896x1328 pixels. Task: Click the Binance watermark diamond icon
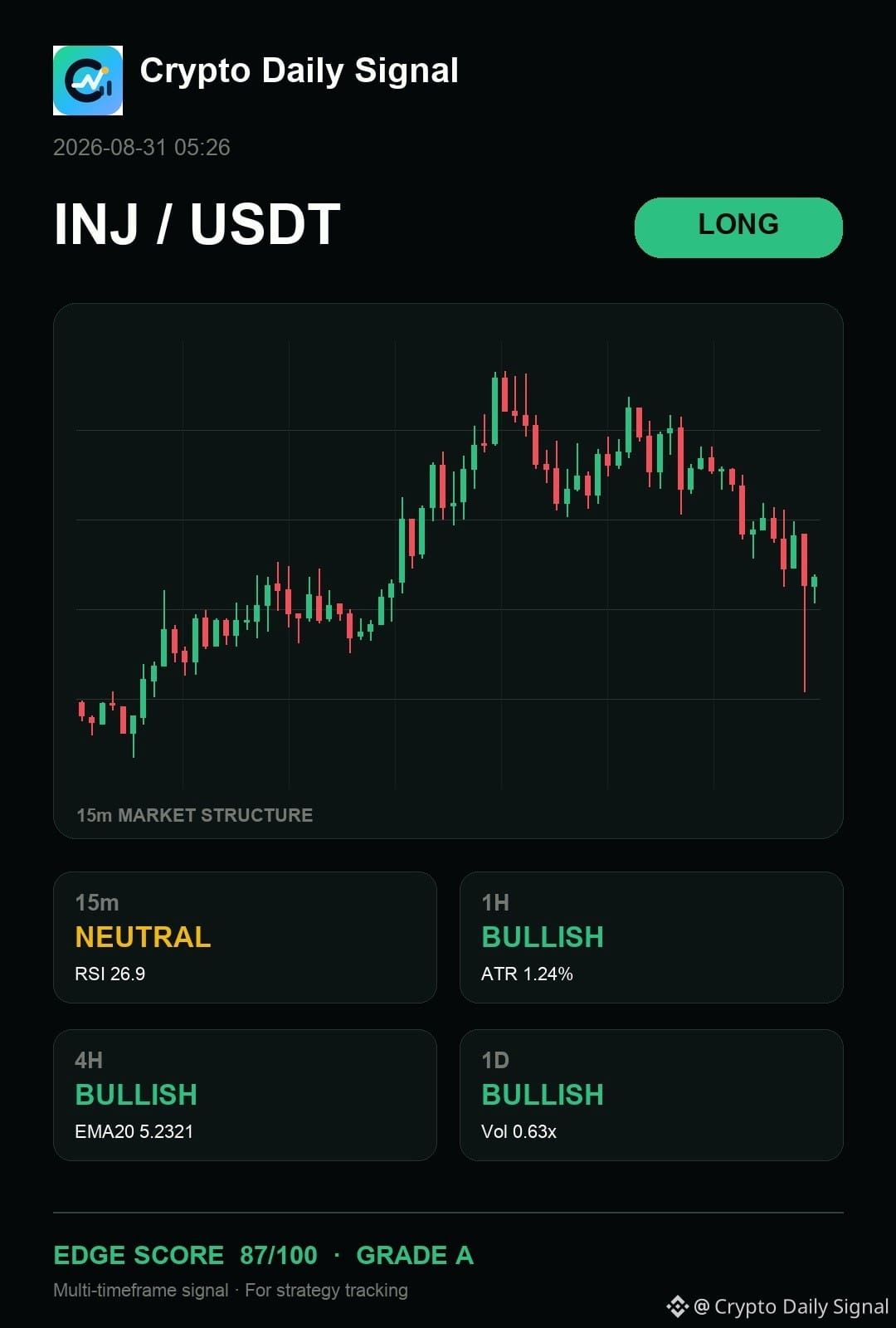[x=677, y=1306]
